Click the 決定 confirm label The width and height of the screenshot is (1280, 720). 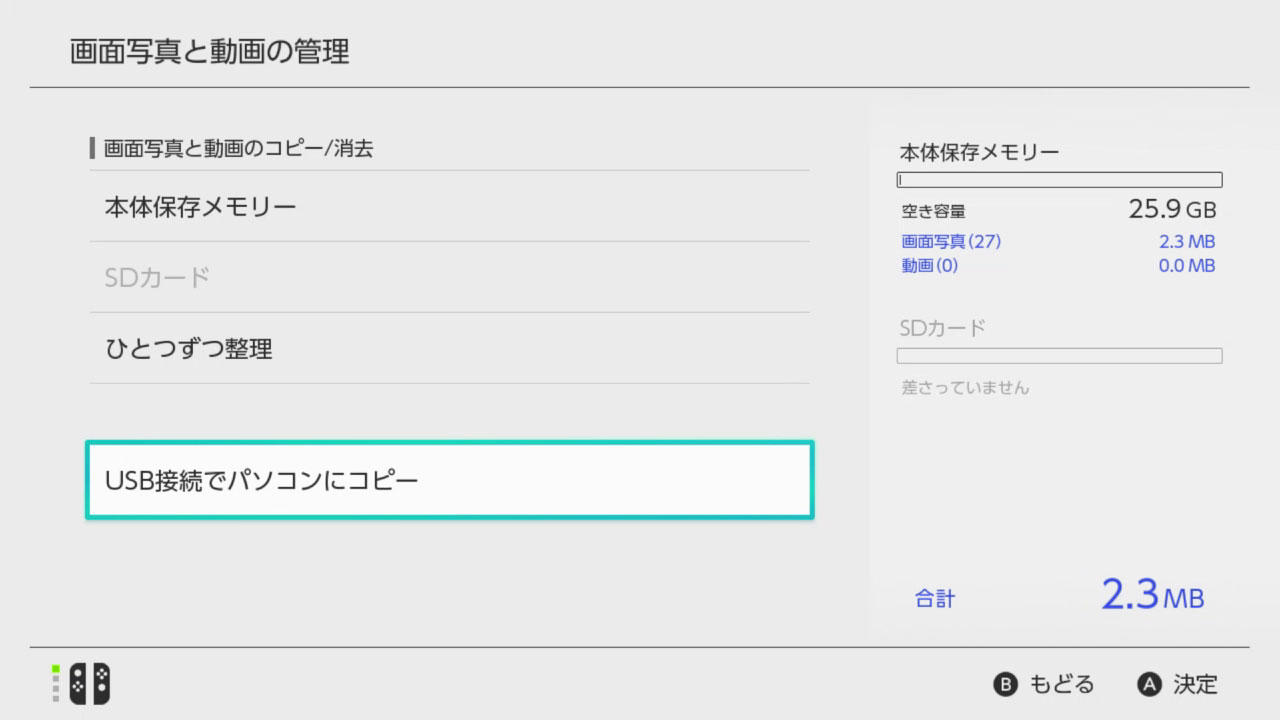(1195, 684)
